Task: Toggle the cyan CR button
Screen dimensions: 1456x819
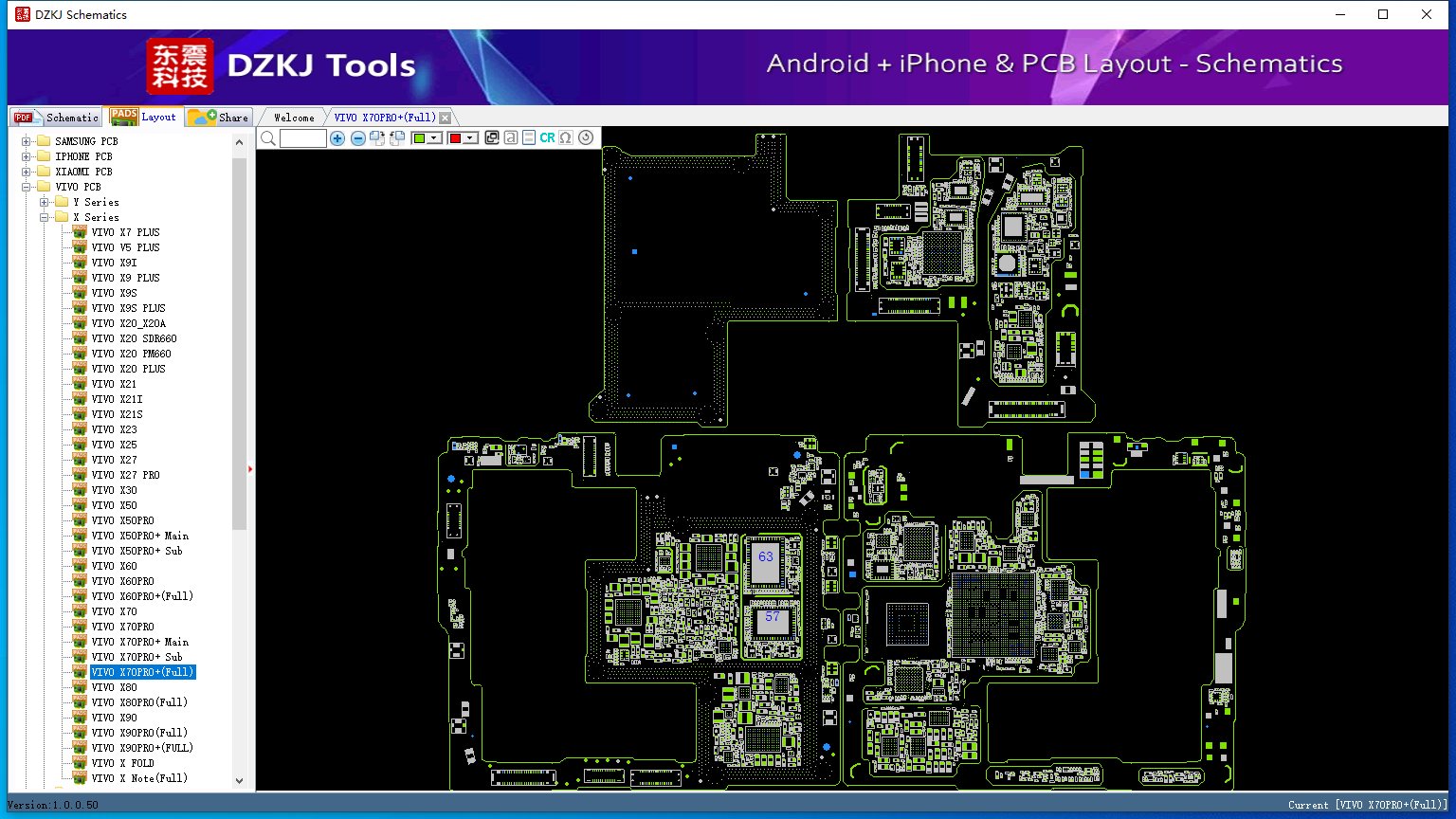Action: (547, 138)
